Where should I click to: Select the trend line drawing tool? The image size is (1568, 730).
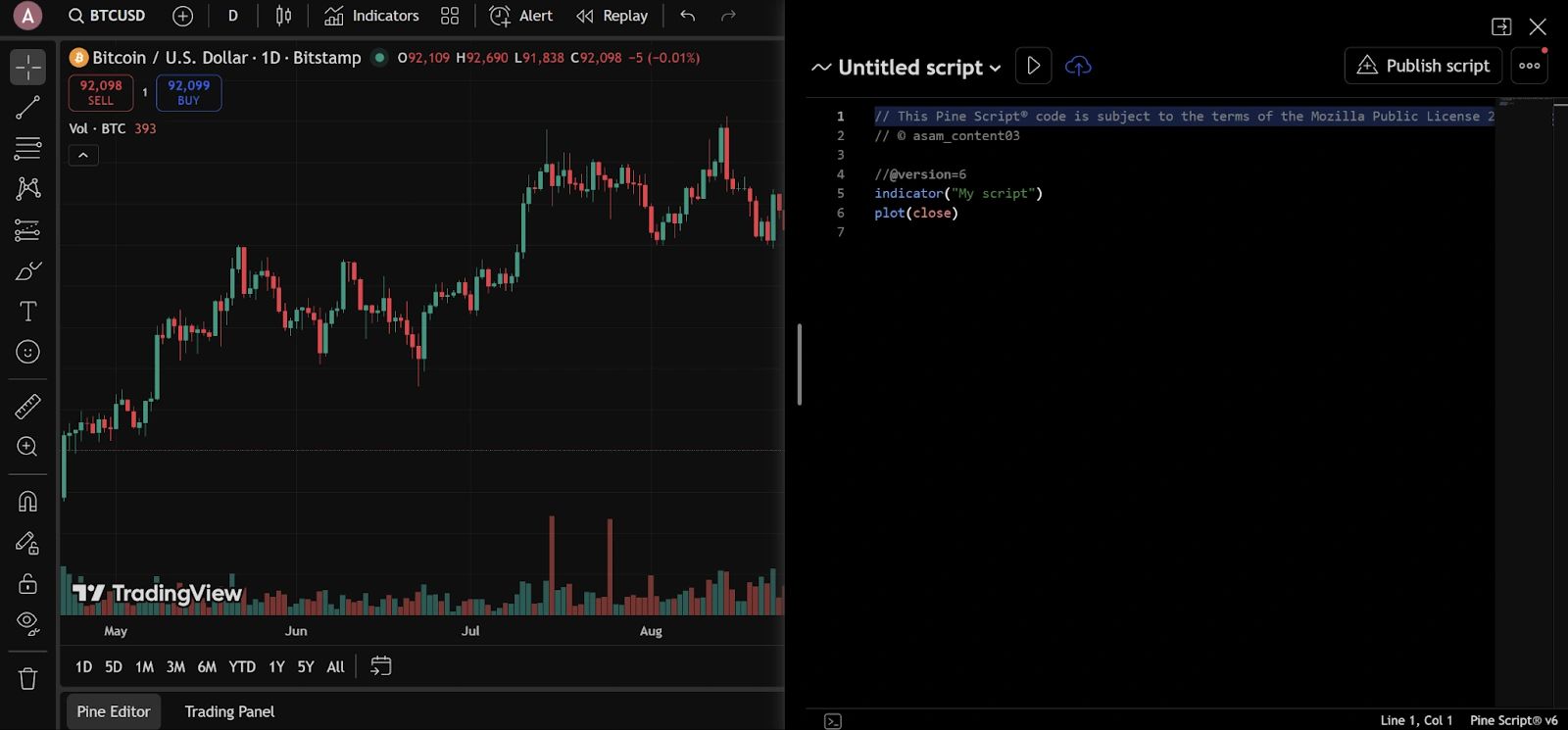[27, 108]
